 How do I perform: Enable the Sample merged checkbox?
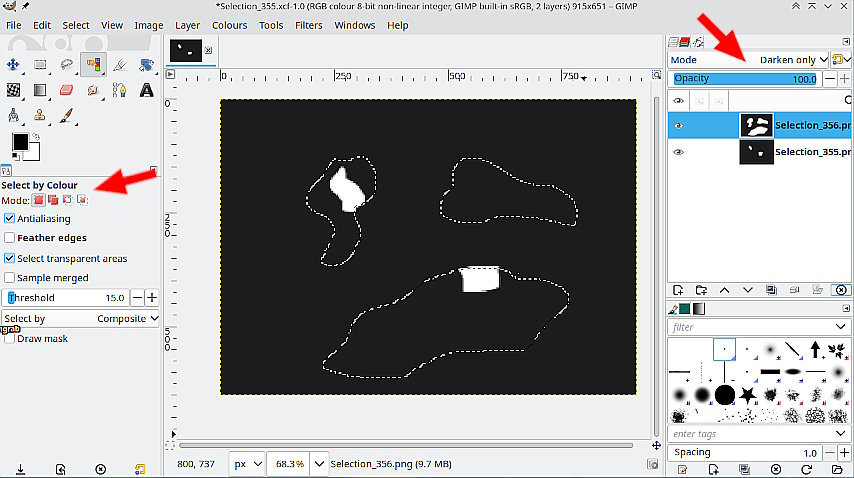point(10,278)
